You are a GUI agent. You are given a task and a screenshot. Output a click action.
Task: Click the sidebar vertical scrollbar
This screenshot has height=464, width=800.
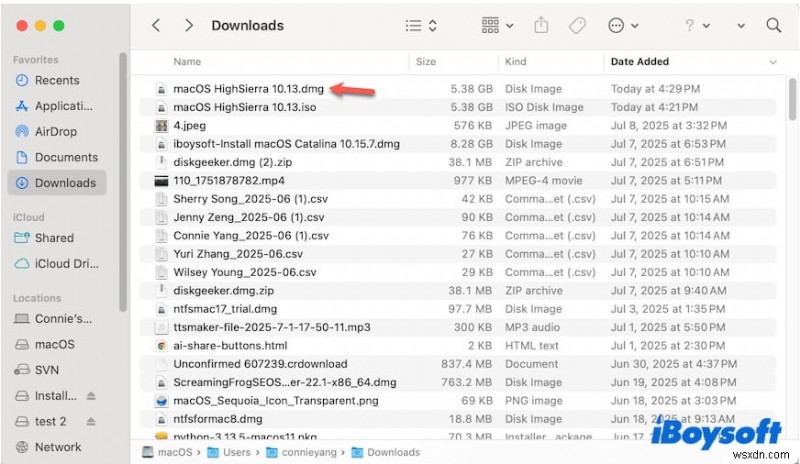pos(122,181)
